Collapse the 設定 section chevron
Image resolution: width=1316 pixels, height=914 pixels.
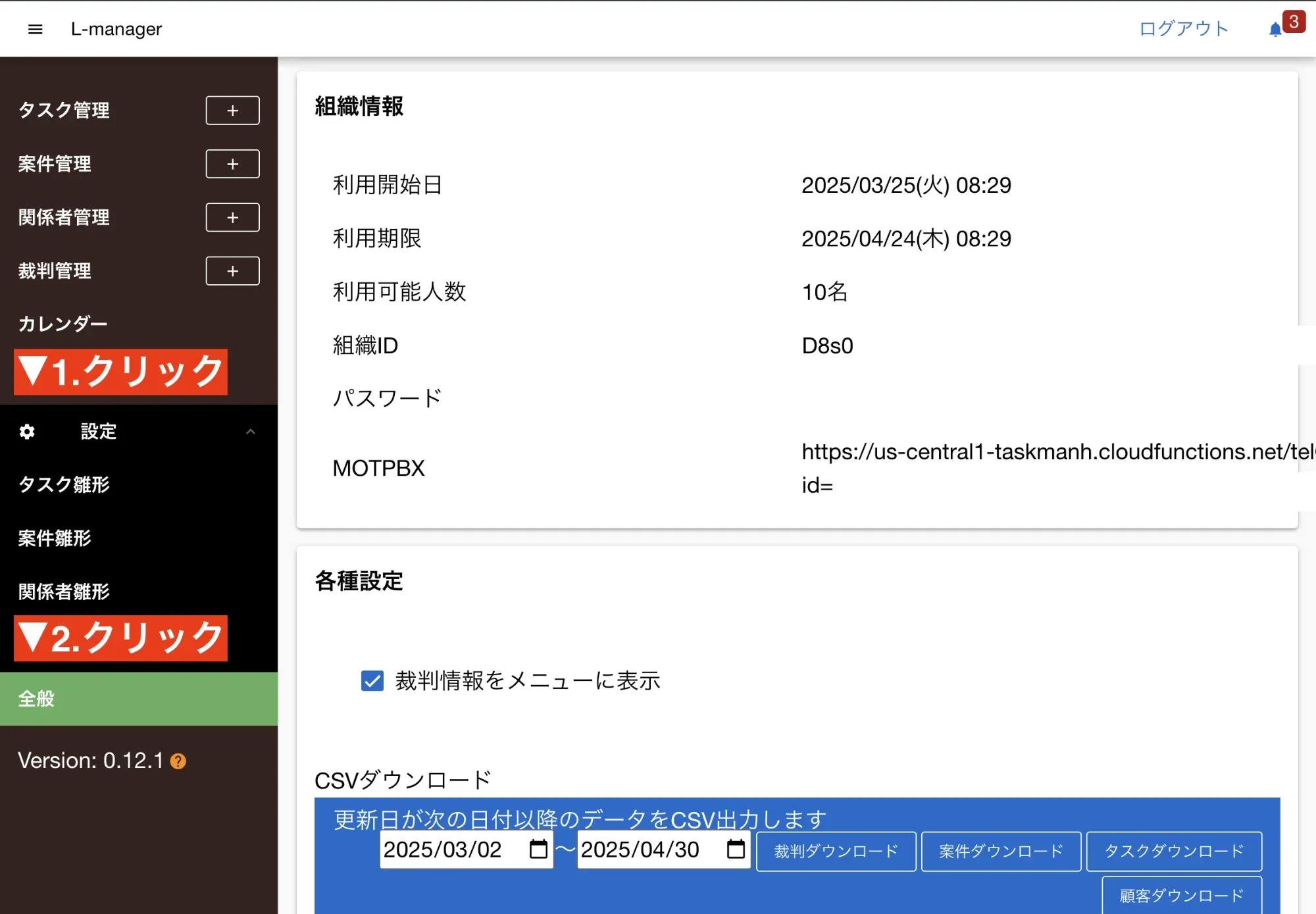click(250, 432)
